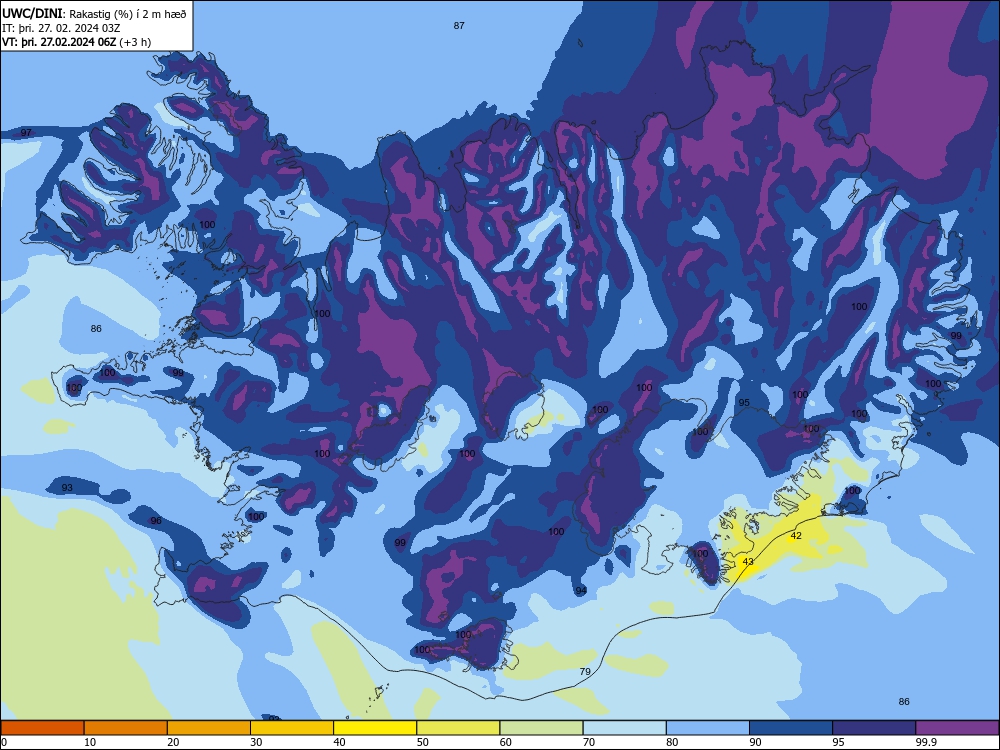This screenshot has height=750, width=1000.
Task: Click the 60–70 pale green legend swatch
Action: pyautogui.click(x=541, y=728)
